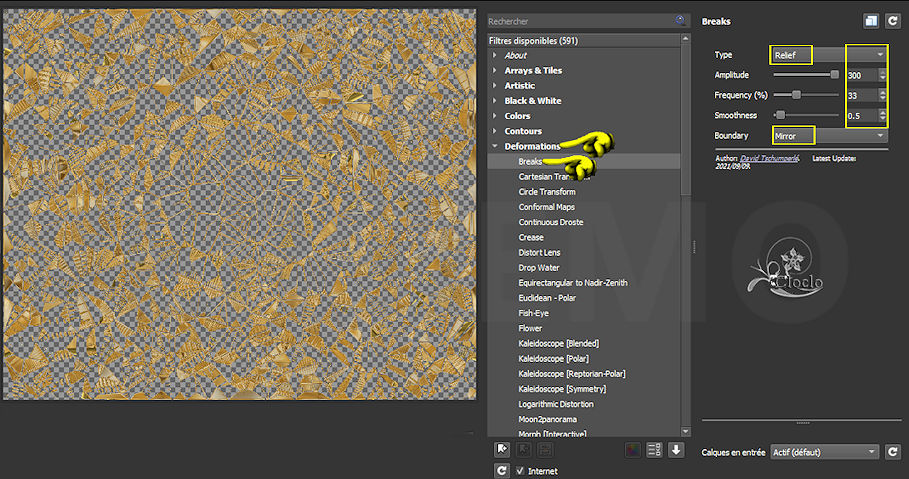Reset Breaks parameters with the top-right reset icon
909x479 pixels.
click(x=892, y=20)
